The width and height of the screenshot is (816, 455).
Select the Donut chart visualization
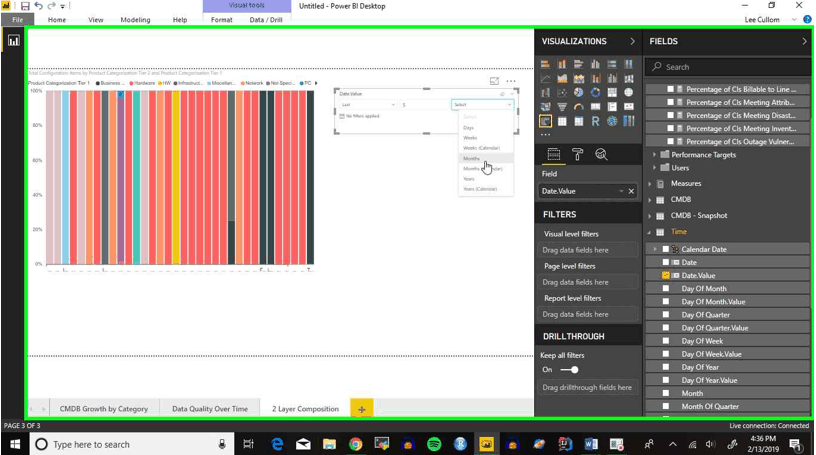click(x=595, y=93)
